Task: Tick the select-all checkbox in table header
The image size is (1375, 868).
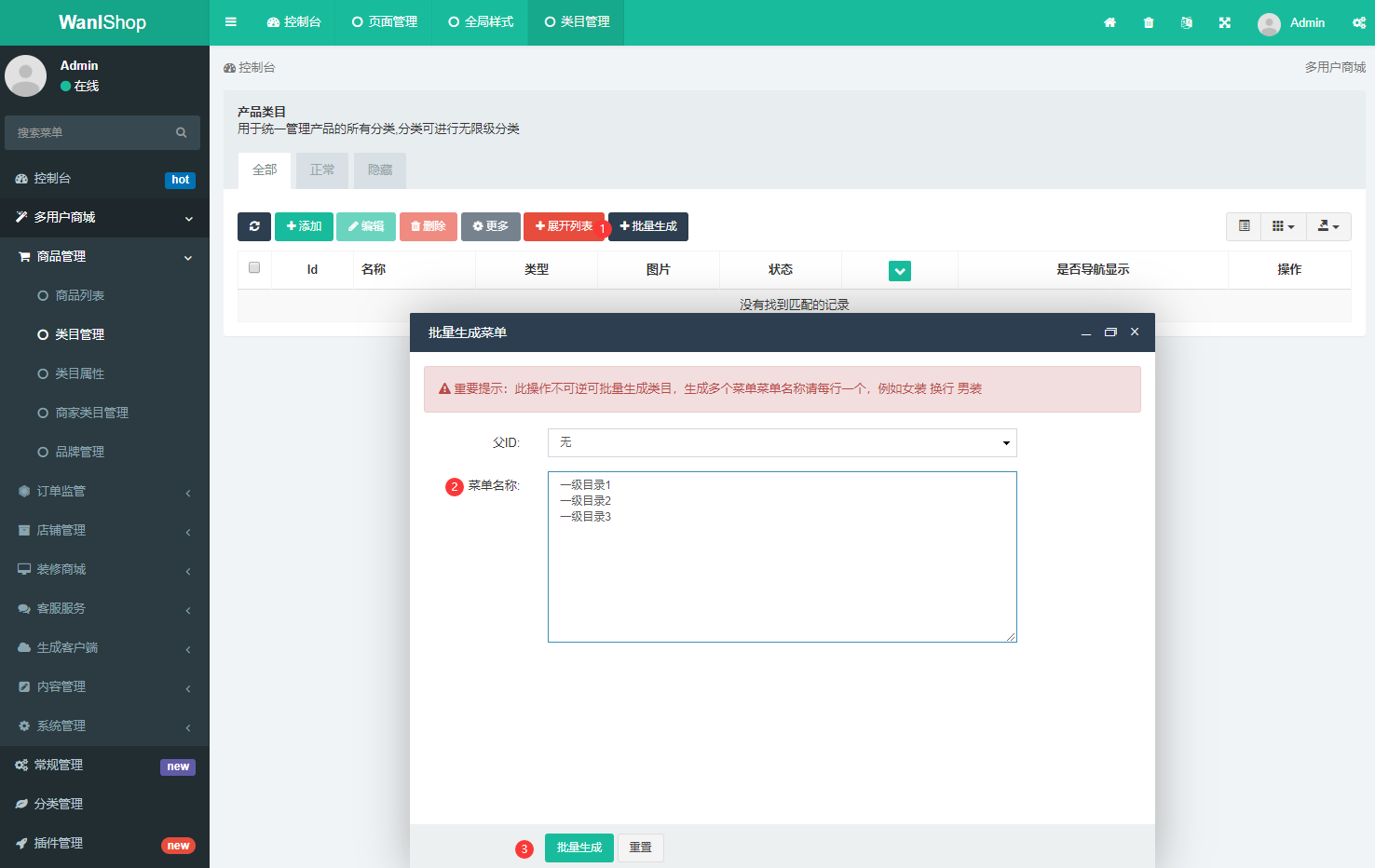Action: point(254,267)
